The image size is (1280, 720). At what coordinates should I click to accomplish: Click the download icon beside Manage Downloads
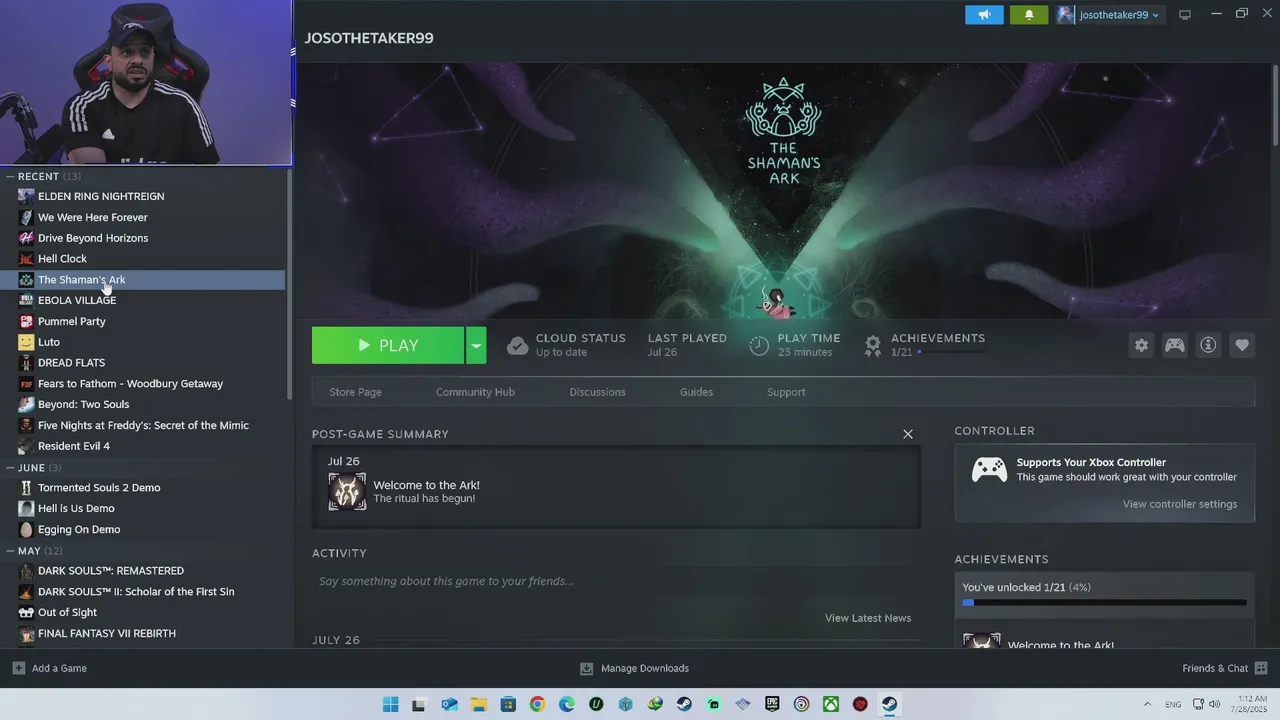click(587, 668)
